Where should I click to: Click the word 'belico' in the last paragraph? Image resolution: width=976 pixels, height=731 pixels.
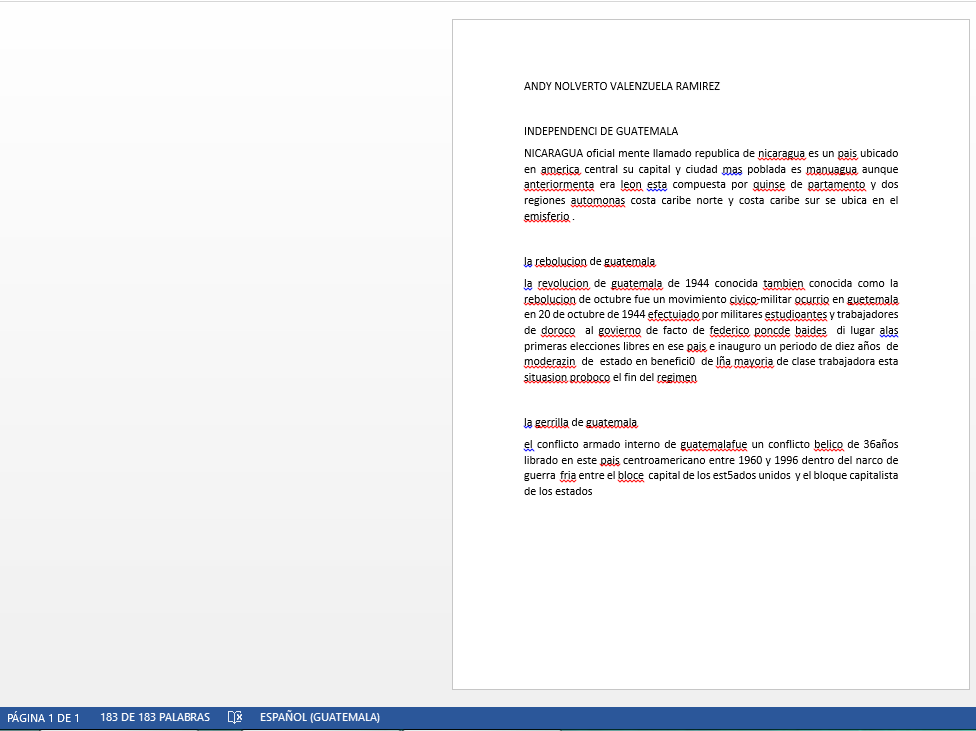[828, 445]
